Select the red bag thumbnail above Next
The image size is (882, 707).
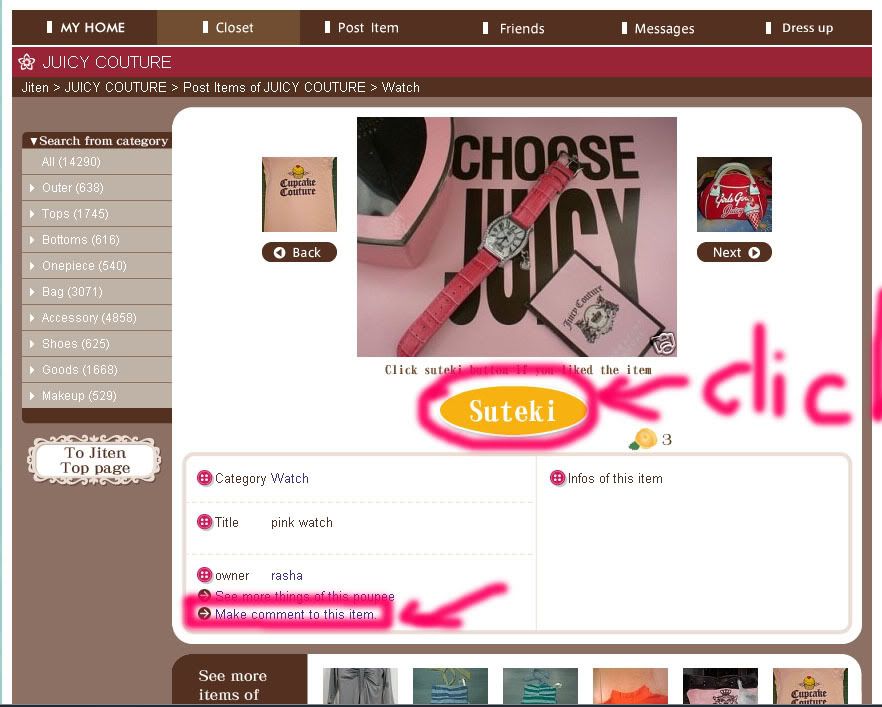(x=734, y=194)
